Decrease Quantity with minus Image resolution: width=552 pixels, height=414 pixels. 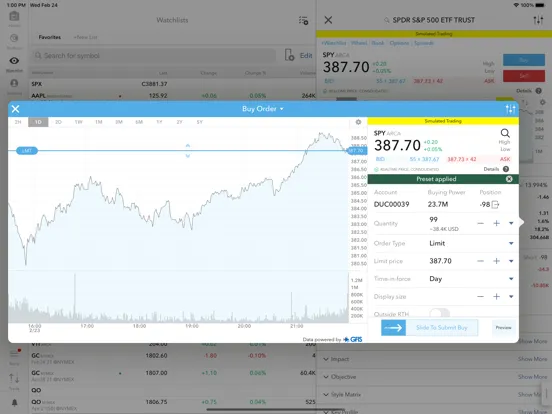point(480,223)
